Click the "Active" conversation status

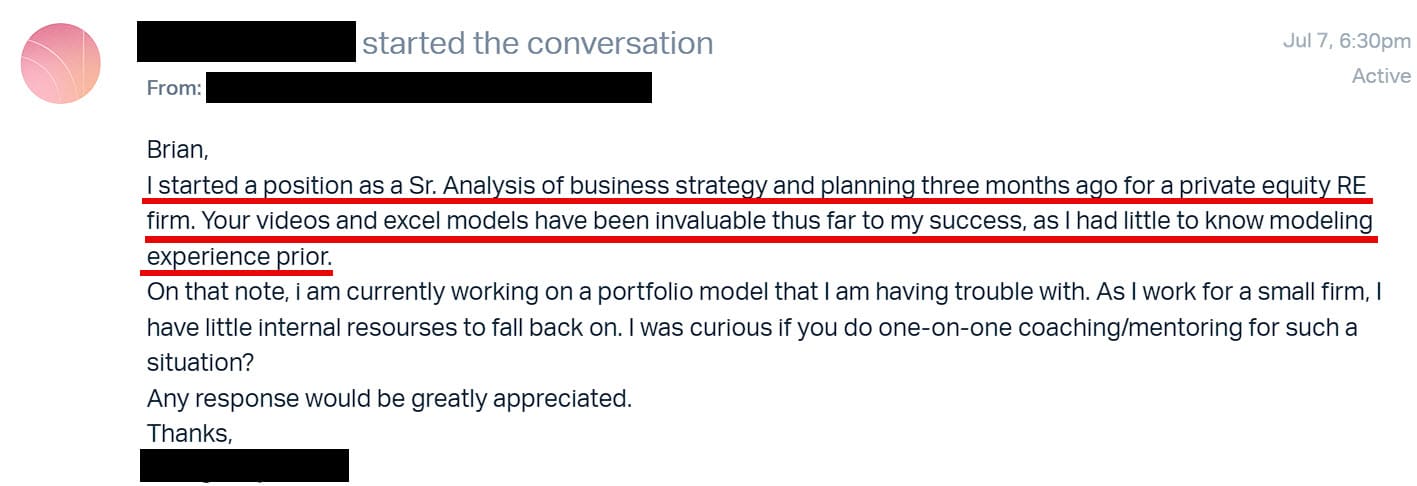1381,76
